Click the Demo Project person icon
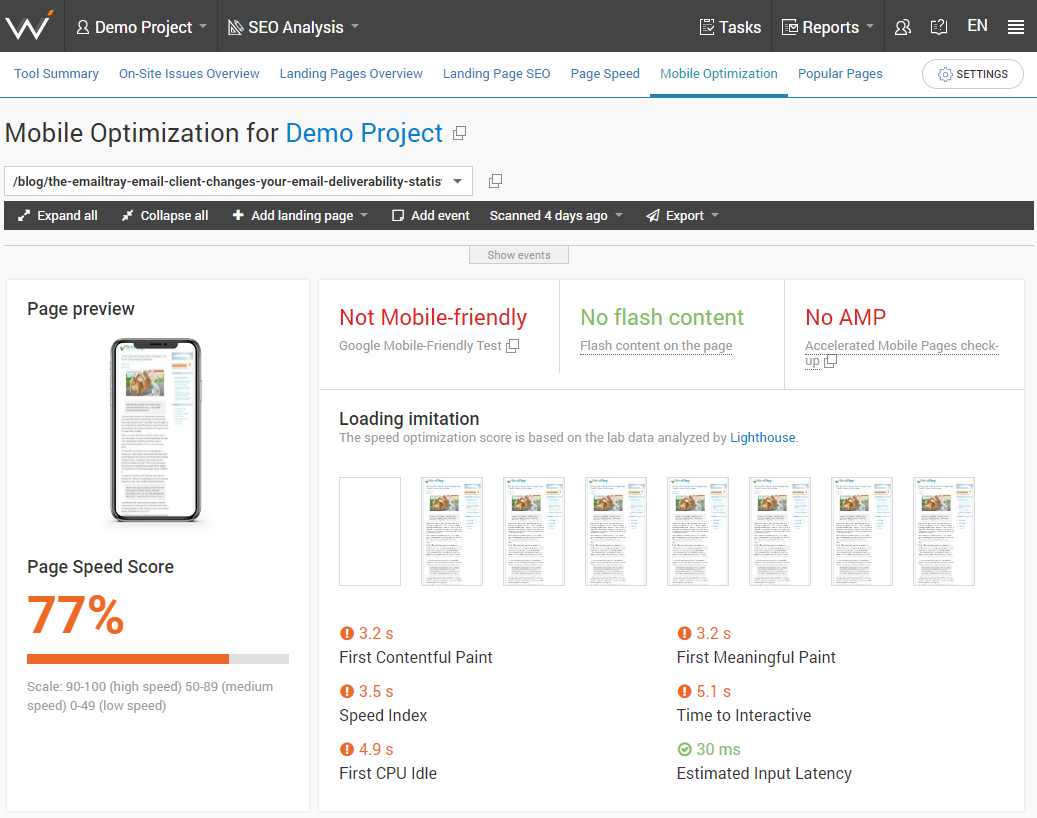Viewport: 1037px width, 818px height. coord(83,27)
